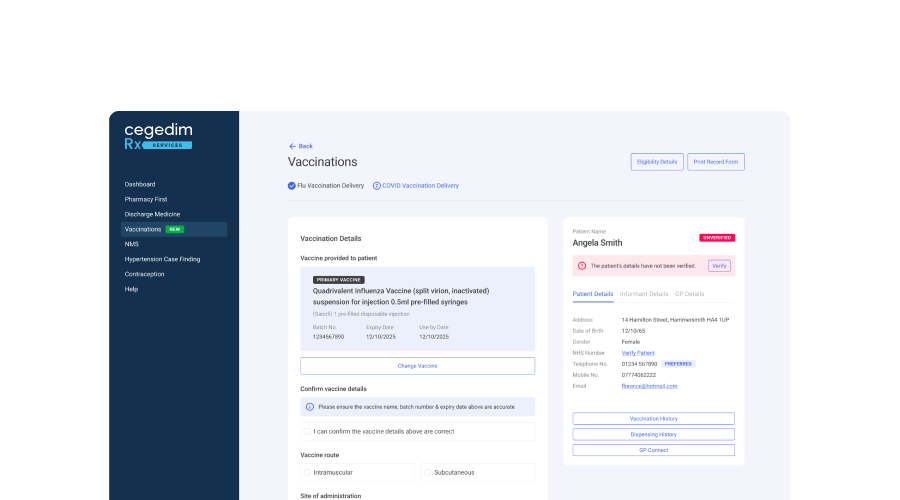
Task: Click the NEW badge beside Vaccinations
Action: 174,229
